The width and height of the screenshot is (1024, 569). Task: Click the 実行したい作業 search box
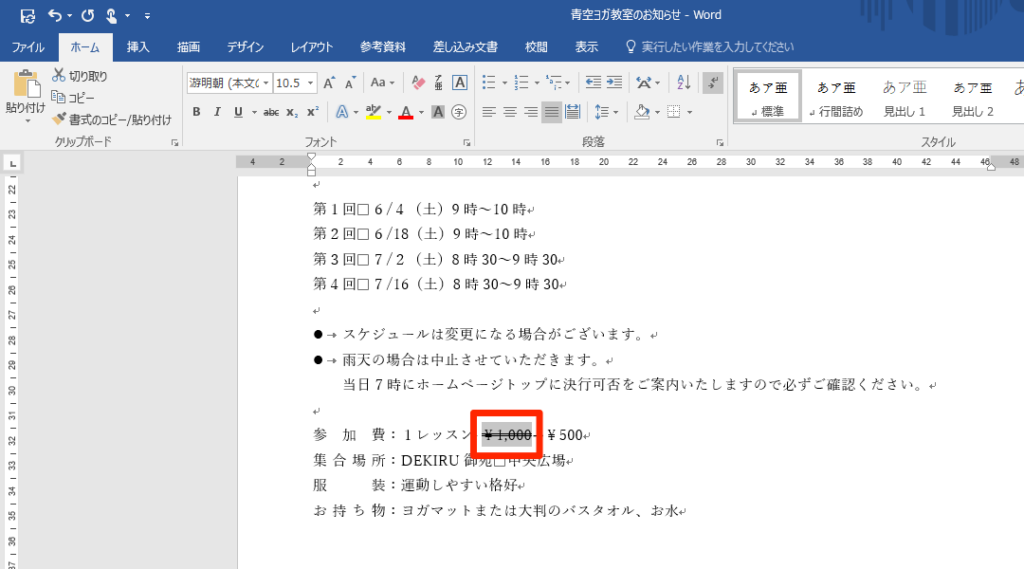[710, 47]
